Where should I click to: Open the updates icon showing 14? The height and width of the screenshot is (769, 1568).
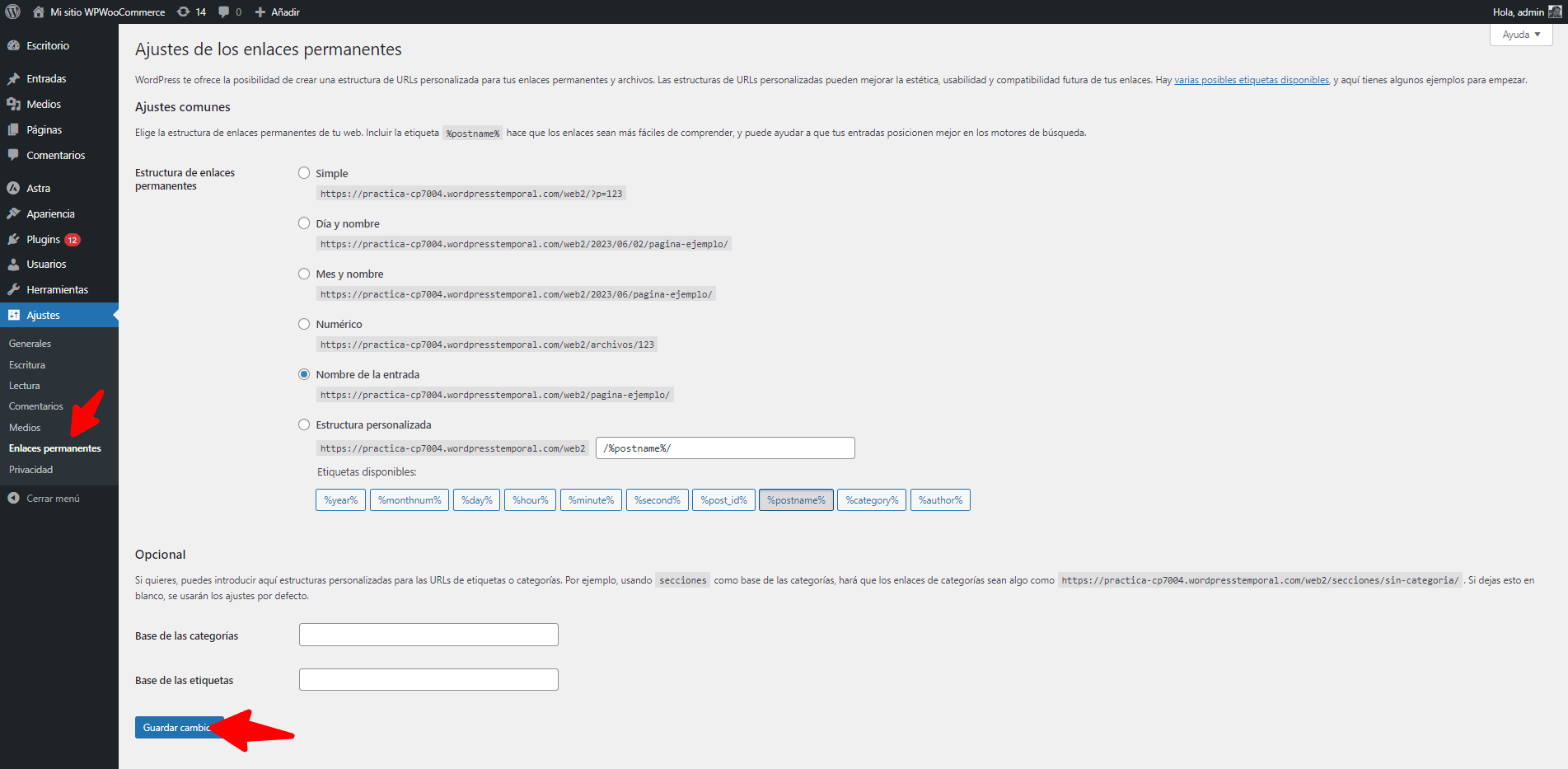click(x=184, y=12)
